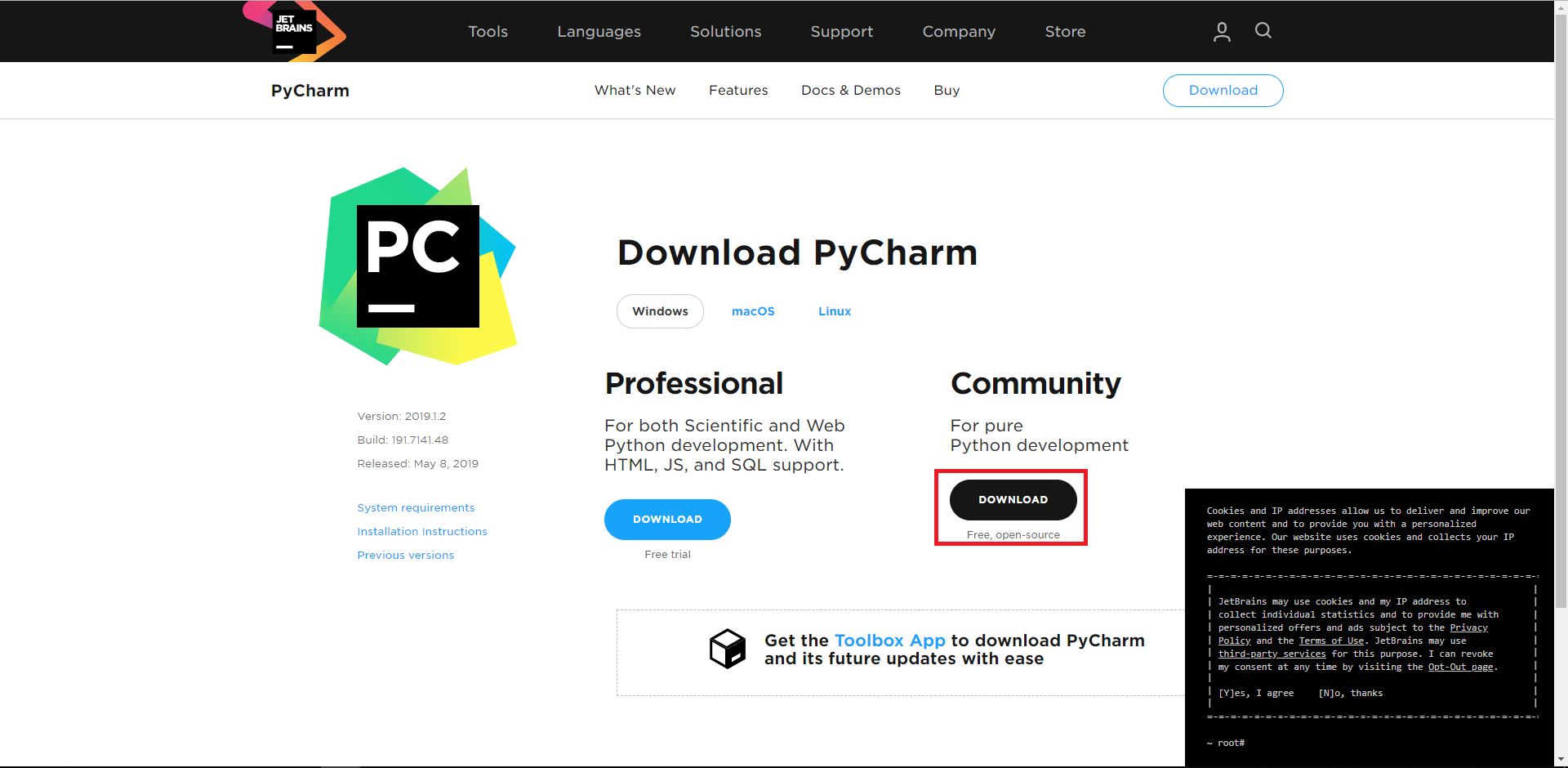Viewport: 1568px width, 768px height.
Task: Download PyCharm Professional edition
Action: click(667, 520)
